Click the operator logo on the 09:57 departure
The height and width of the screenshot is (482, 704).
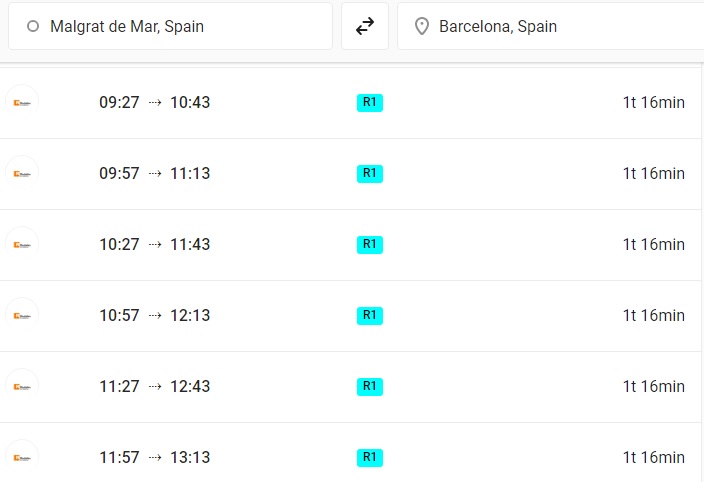point(22,173)
